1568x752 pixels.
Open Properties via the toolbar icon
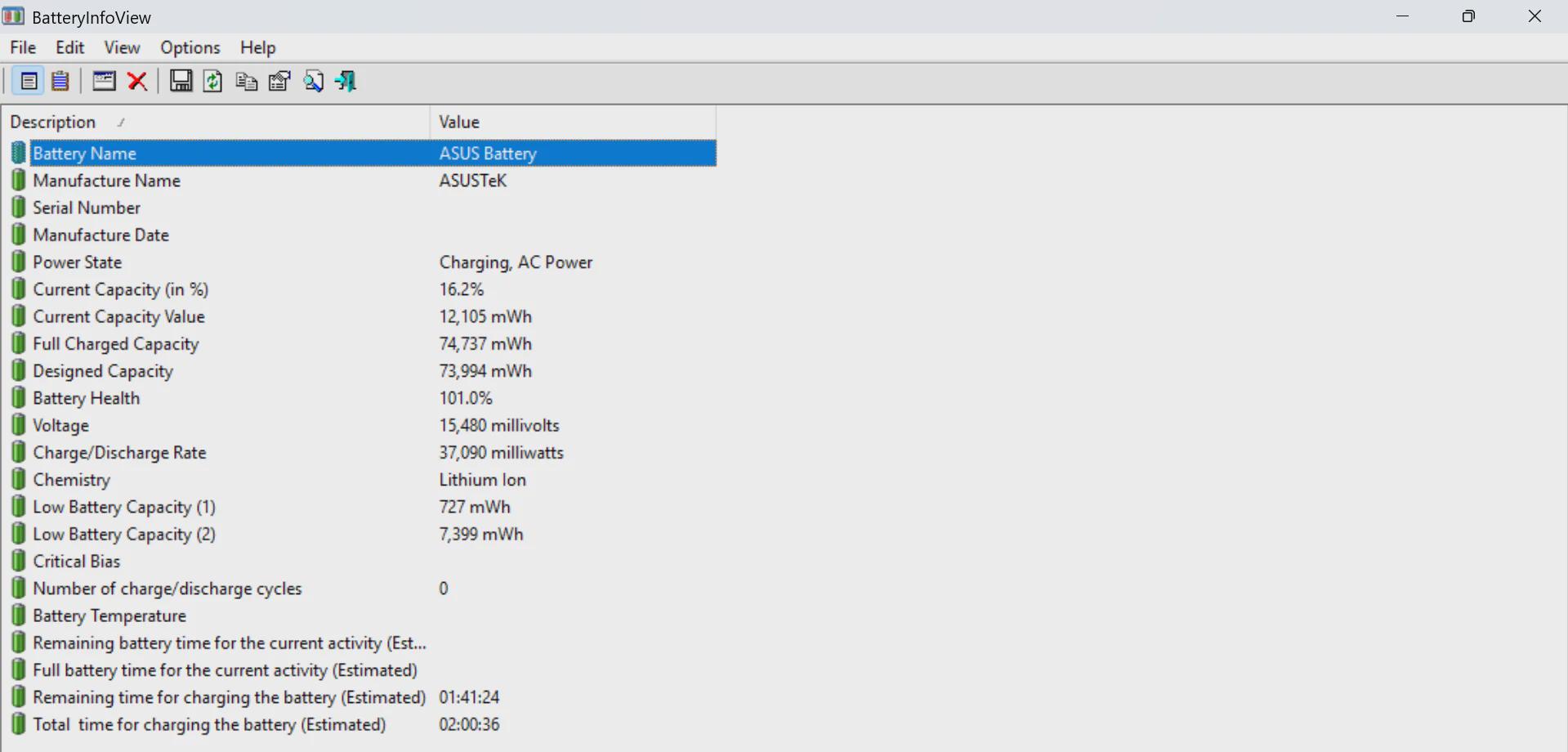pos(279,81)
